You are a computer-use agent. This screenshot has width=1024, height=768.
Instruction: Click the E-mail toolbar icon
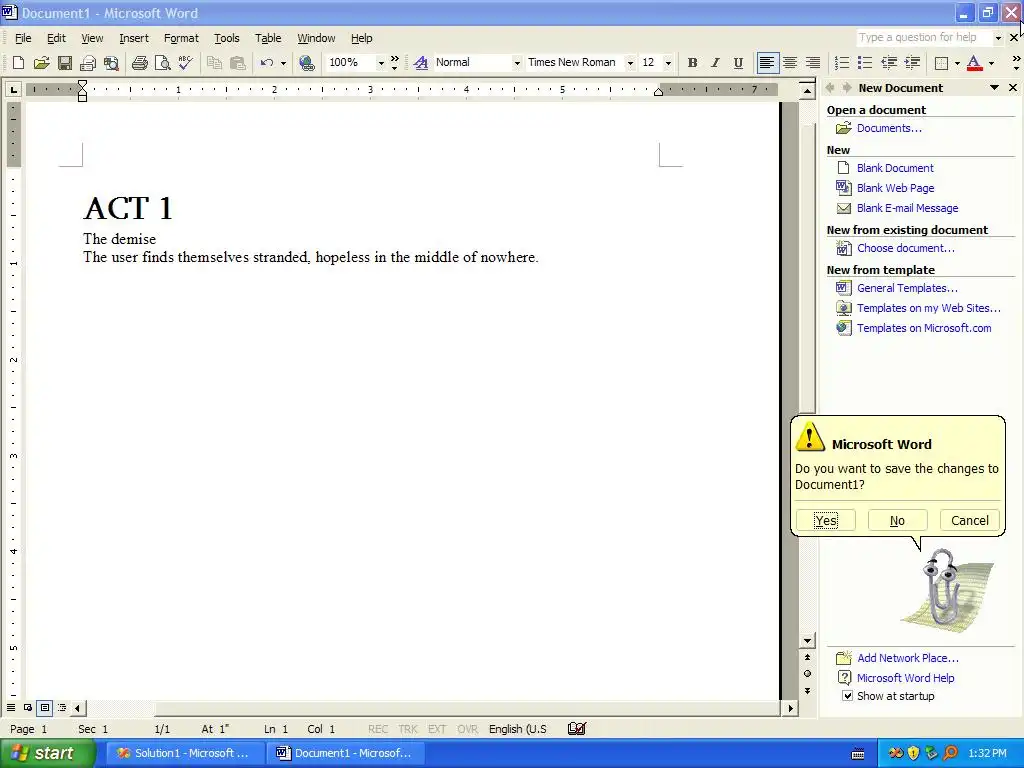[88, 63]
